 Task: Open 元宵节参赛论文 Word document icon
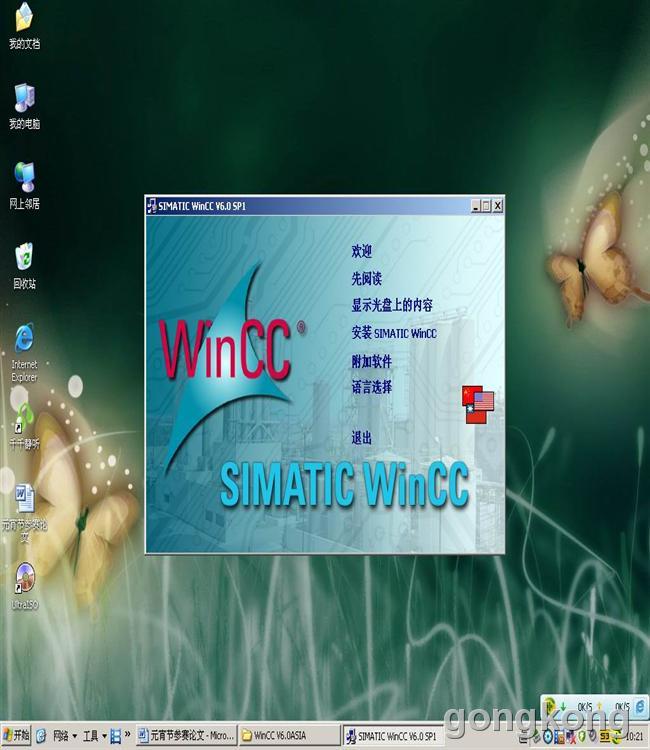(23, 498)
